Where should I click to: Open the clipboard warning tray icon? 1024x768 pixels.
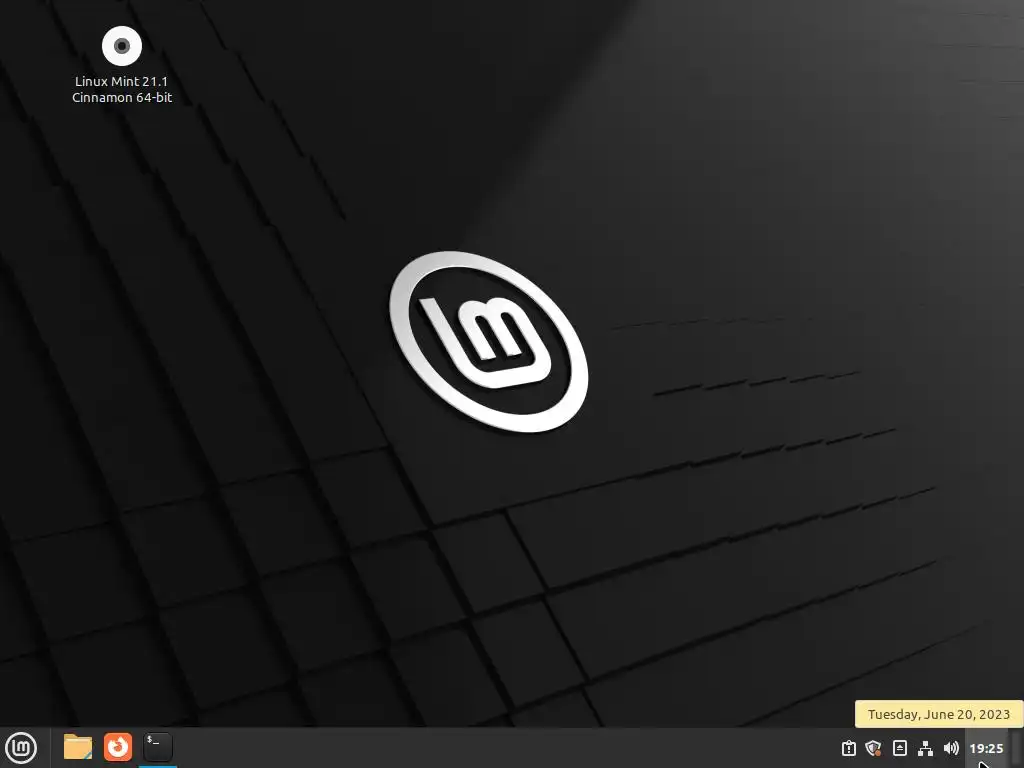(848, 748)
